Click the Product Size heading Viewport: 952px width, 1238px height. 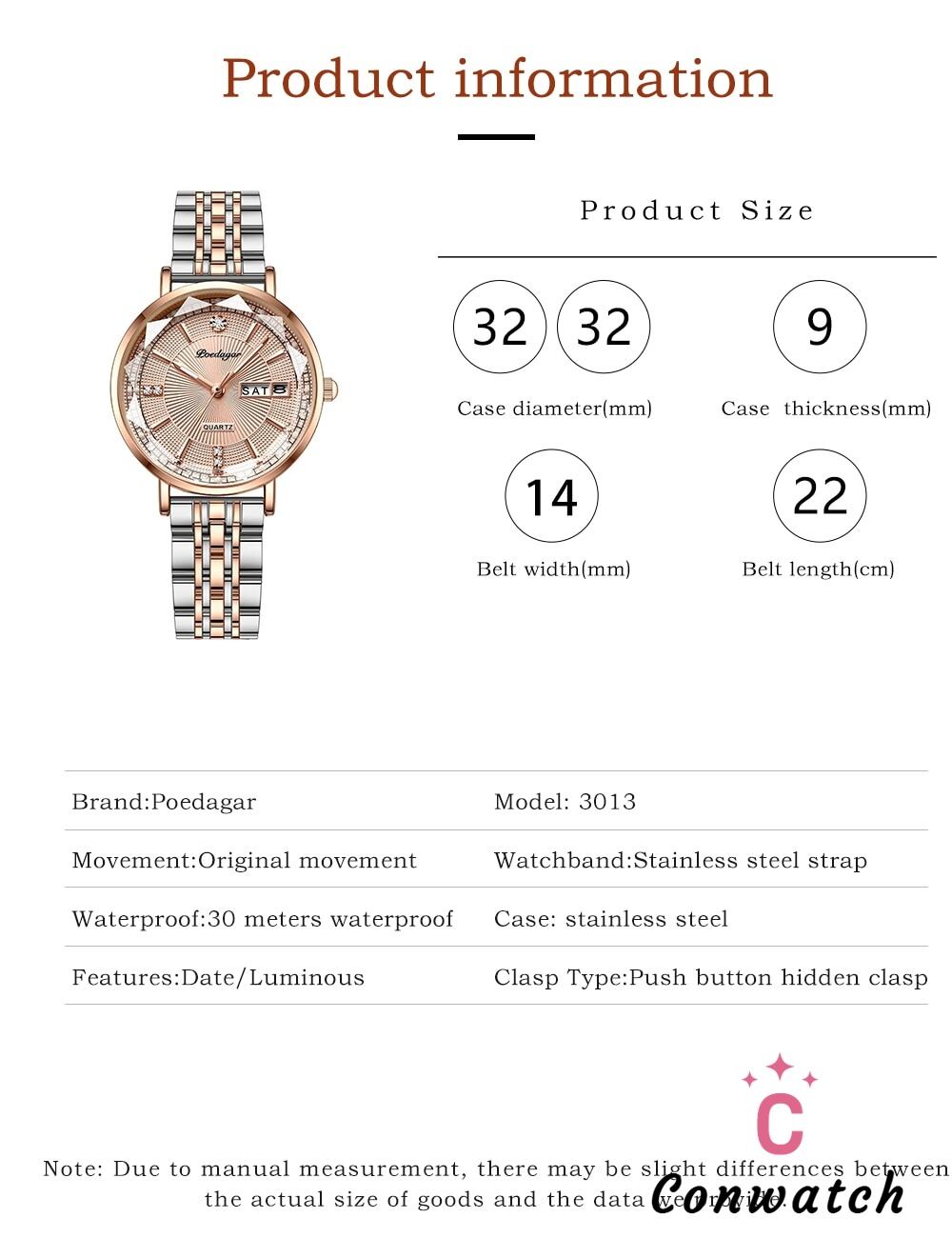[x=697, y=210]
